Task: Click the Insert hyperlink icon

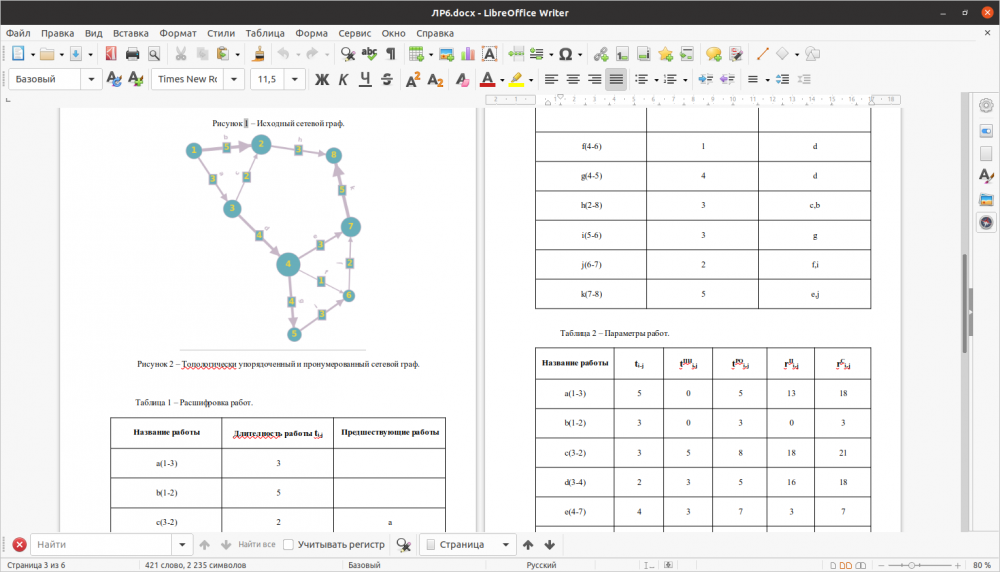Action: click(x=601, y=54)
